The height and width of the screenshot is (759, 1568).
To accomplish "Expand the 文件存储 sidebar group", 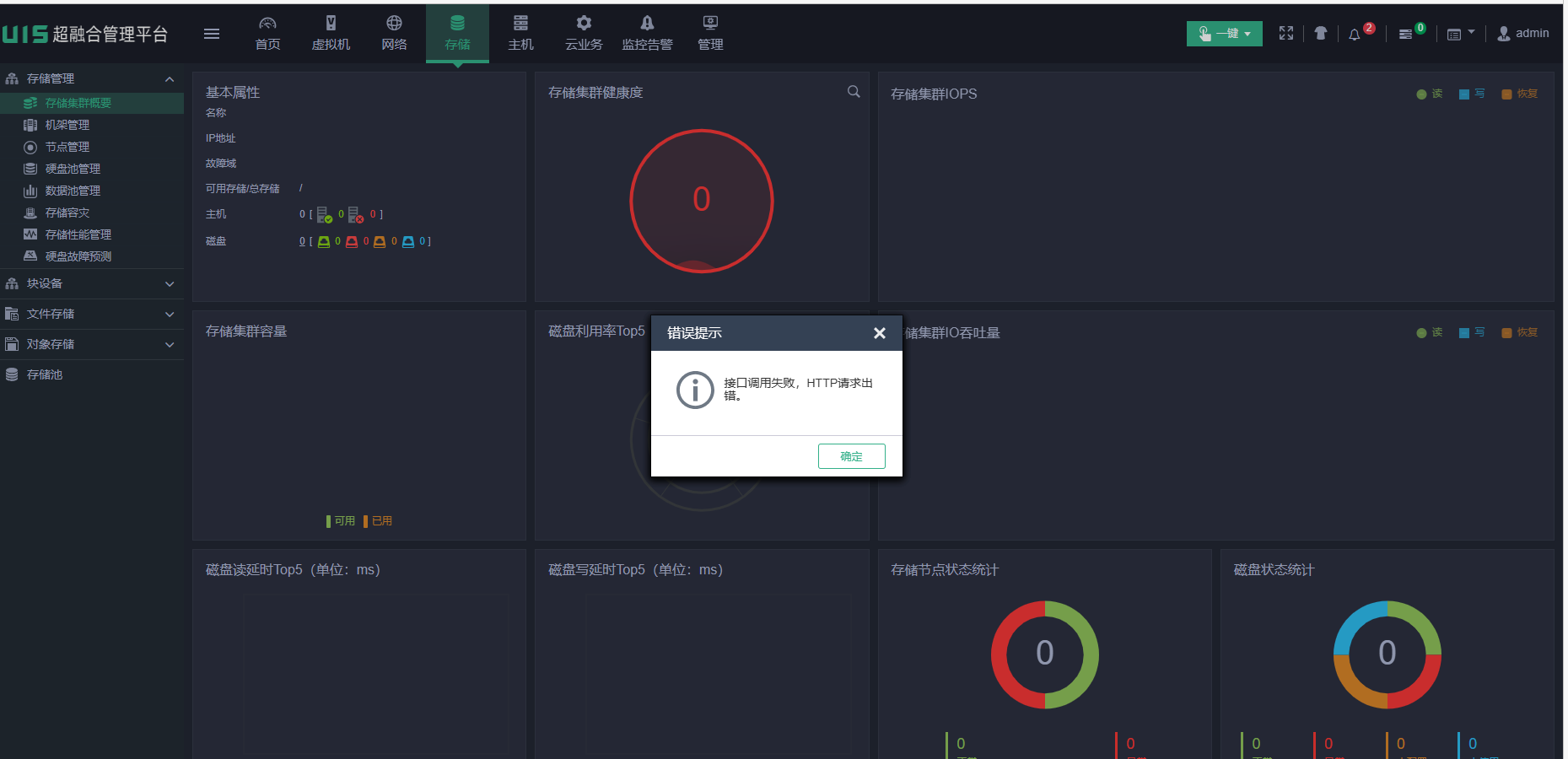I will tap(92, 314).
